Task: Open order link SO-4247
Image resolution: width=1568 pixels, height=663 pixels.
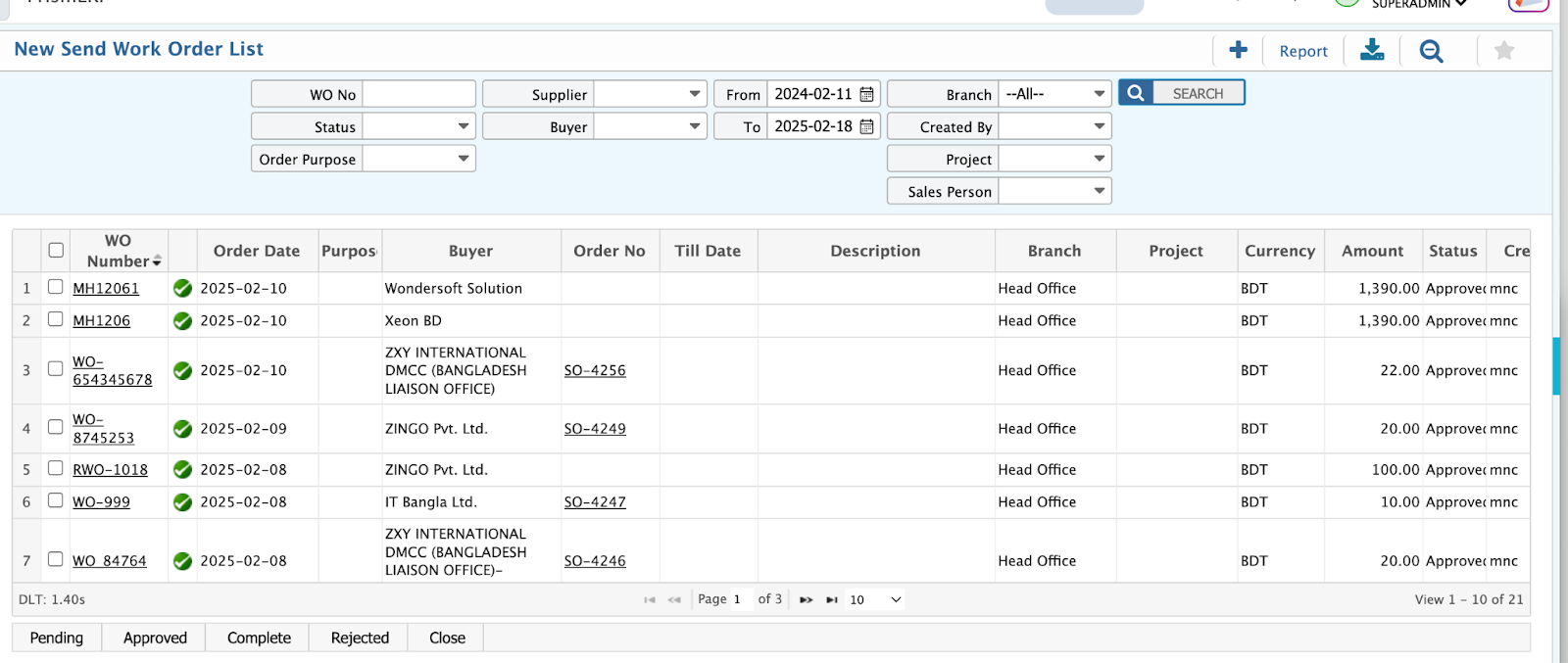Action: coord(595,502)
